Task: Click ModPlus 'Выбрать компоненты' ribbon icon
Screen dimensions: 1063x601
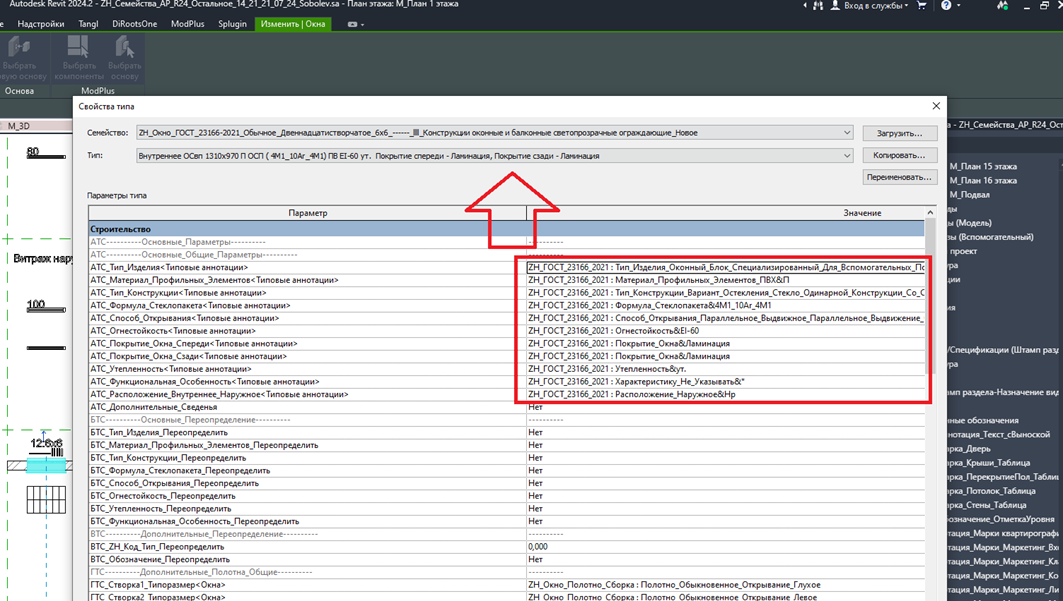Action: tap(78, 47)
